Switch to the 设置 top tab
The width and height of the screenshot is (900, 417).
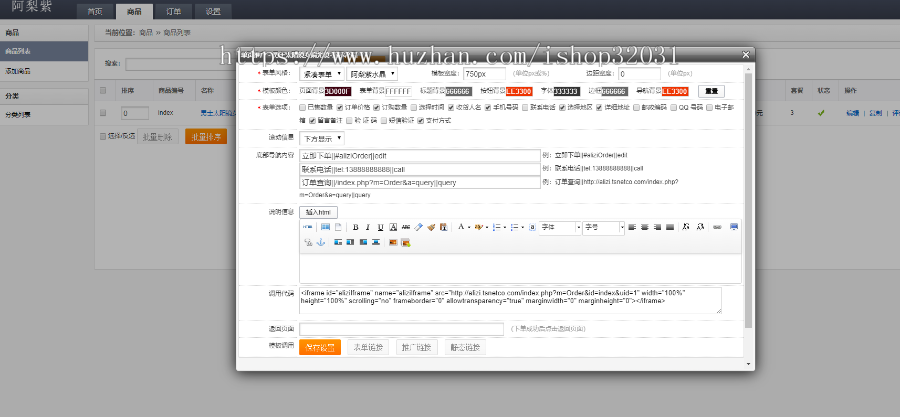tap(213, 11)
